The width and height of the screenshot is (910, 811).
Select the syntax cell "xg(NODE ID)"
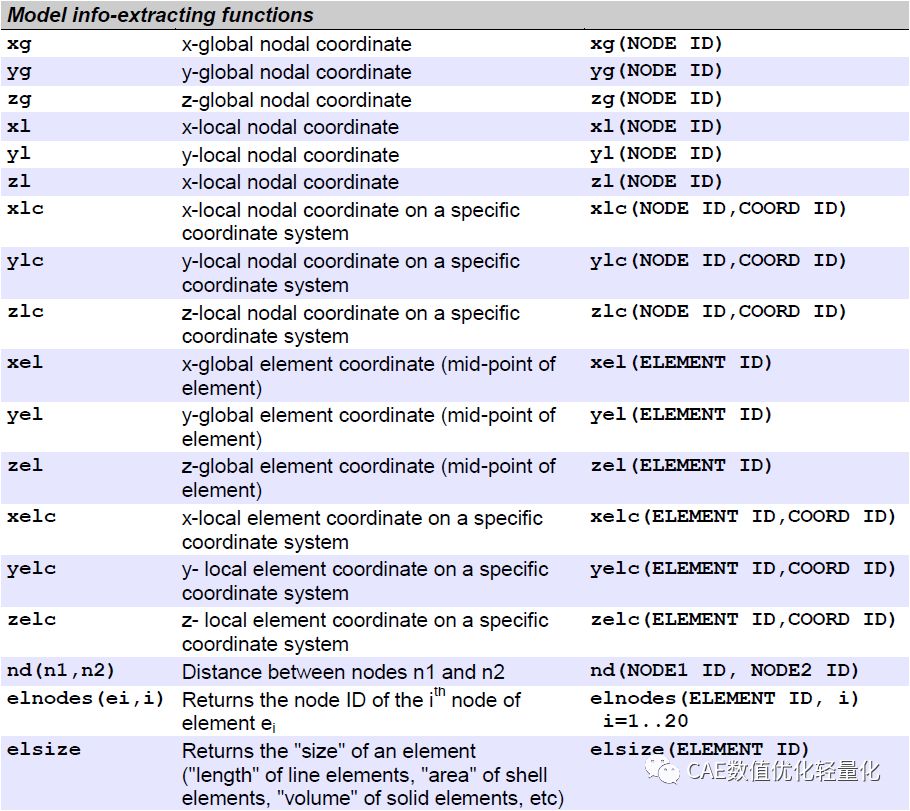pos(656,44)
